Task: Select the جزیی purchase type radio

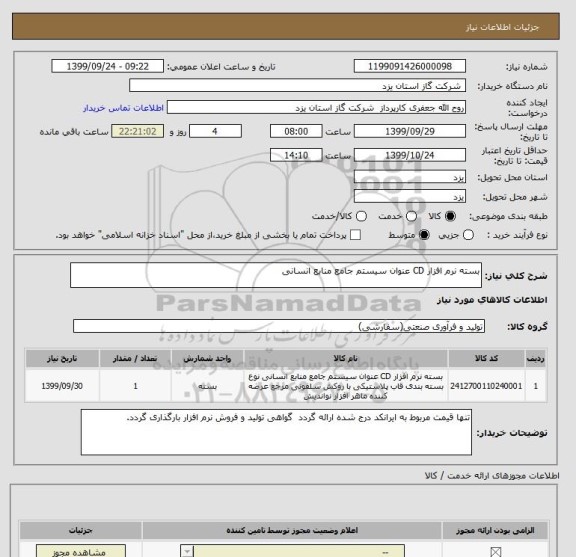Action: coord(468,235)
